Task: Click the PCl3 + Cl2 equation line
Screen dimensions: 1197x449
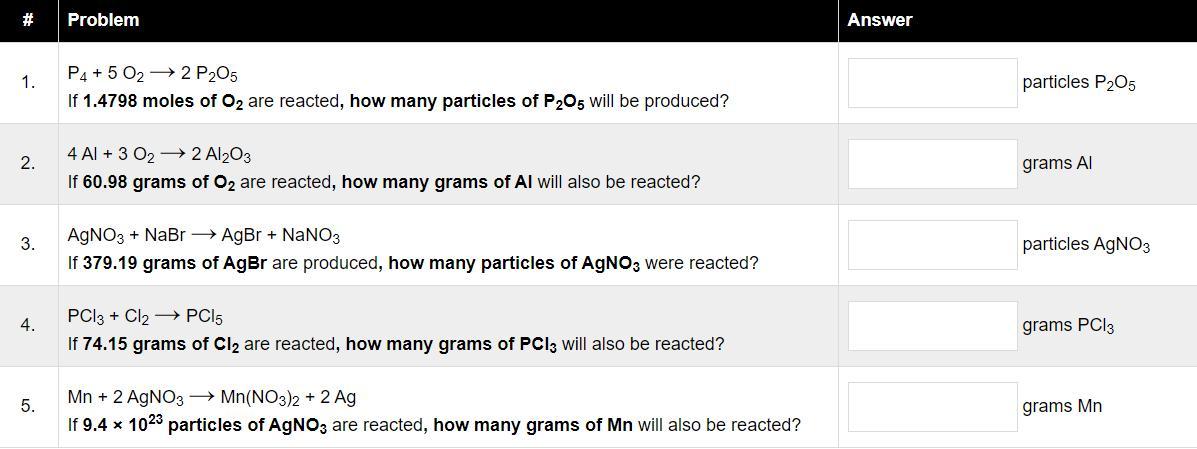Action: 145,317
